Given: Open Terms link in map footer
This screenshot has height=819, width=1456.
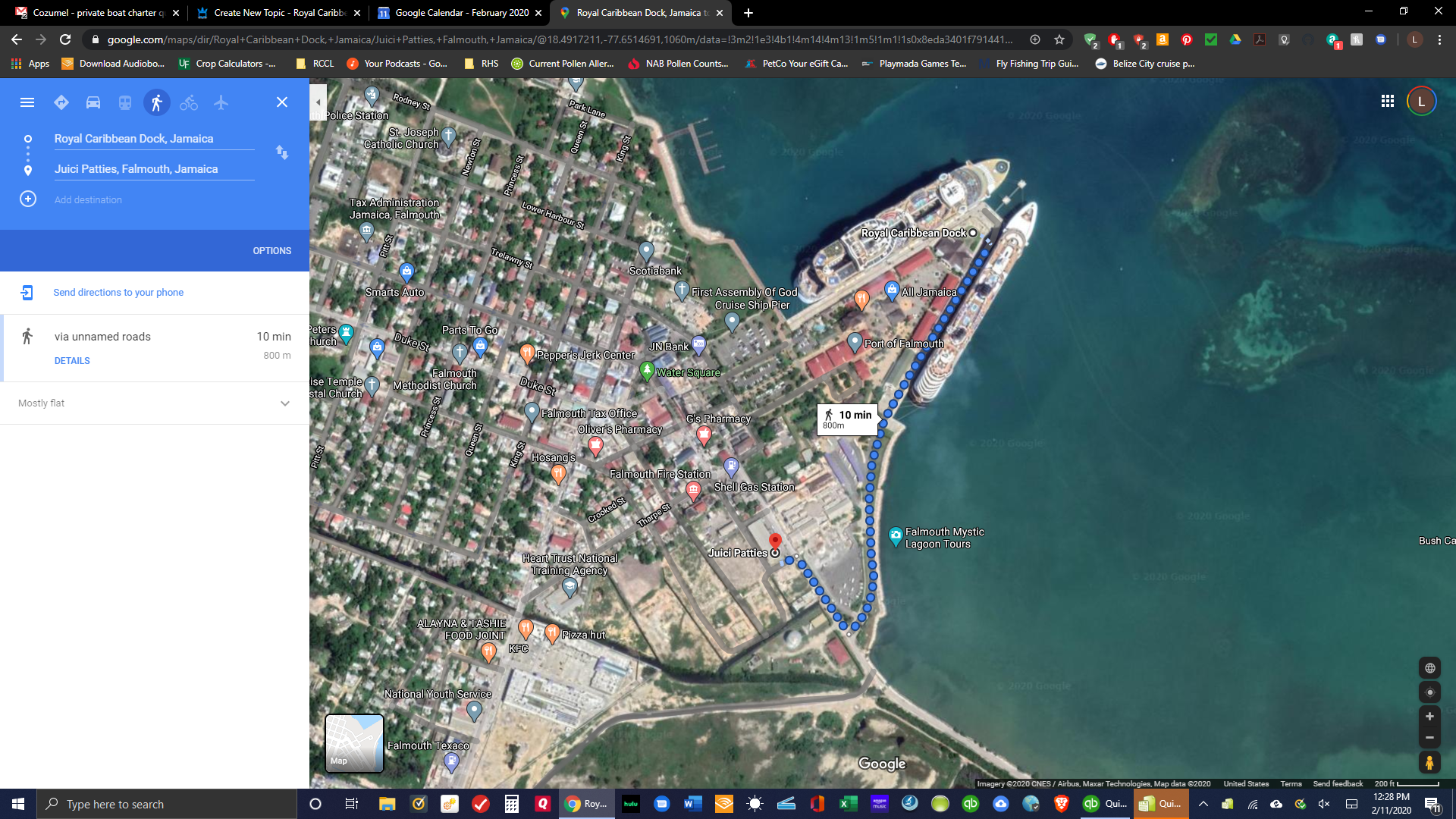Looking at the screenshot, I should (1291, 784).
